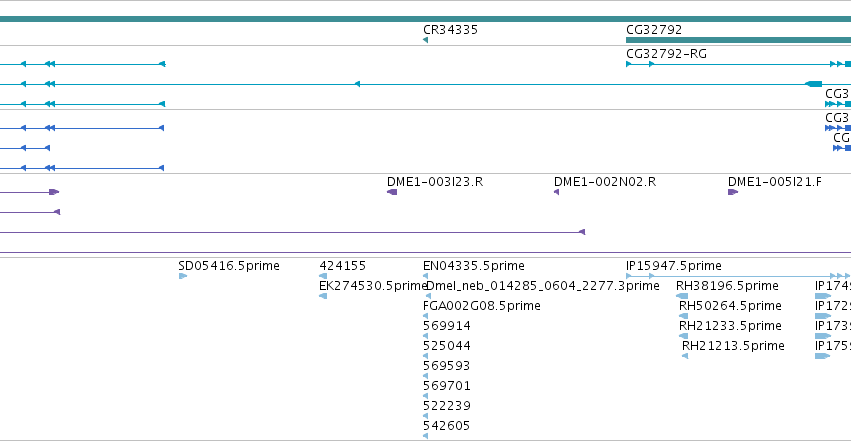Select RH21233.5prime EST label
The width and height of the screenshot is (851, 441).
pyautogui.click(x=730, y=326)
